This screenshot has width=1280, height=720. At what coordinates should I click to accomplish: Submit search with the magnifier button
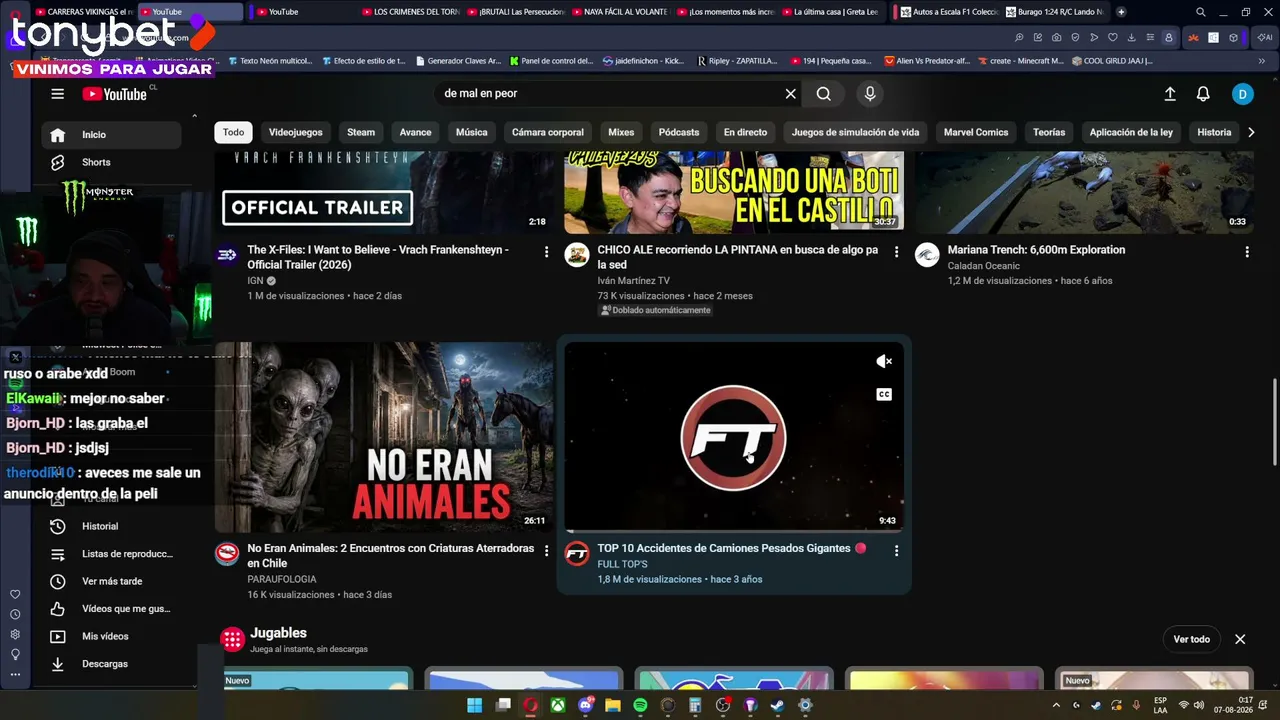823,94
